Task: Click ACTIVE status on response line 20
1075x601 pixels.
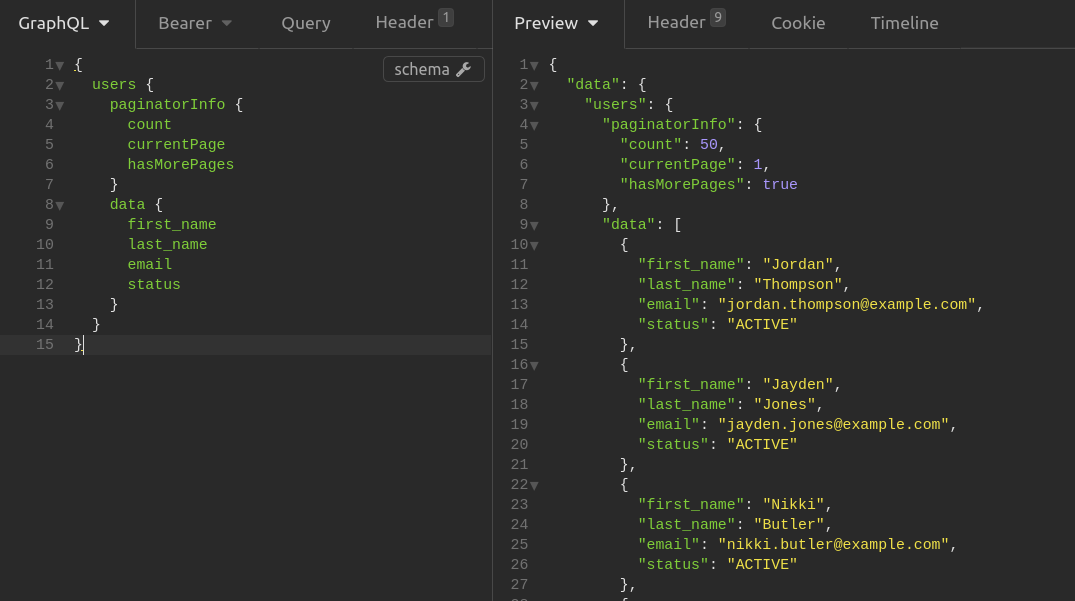Action: pyautogui.click(x=762, y=444)
